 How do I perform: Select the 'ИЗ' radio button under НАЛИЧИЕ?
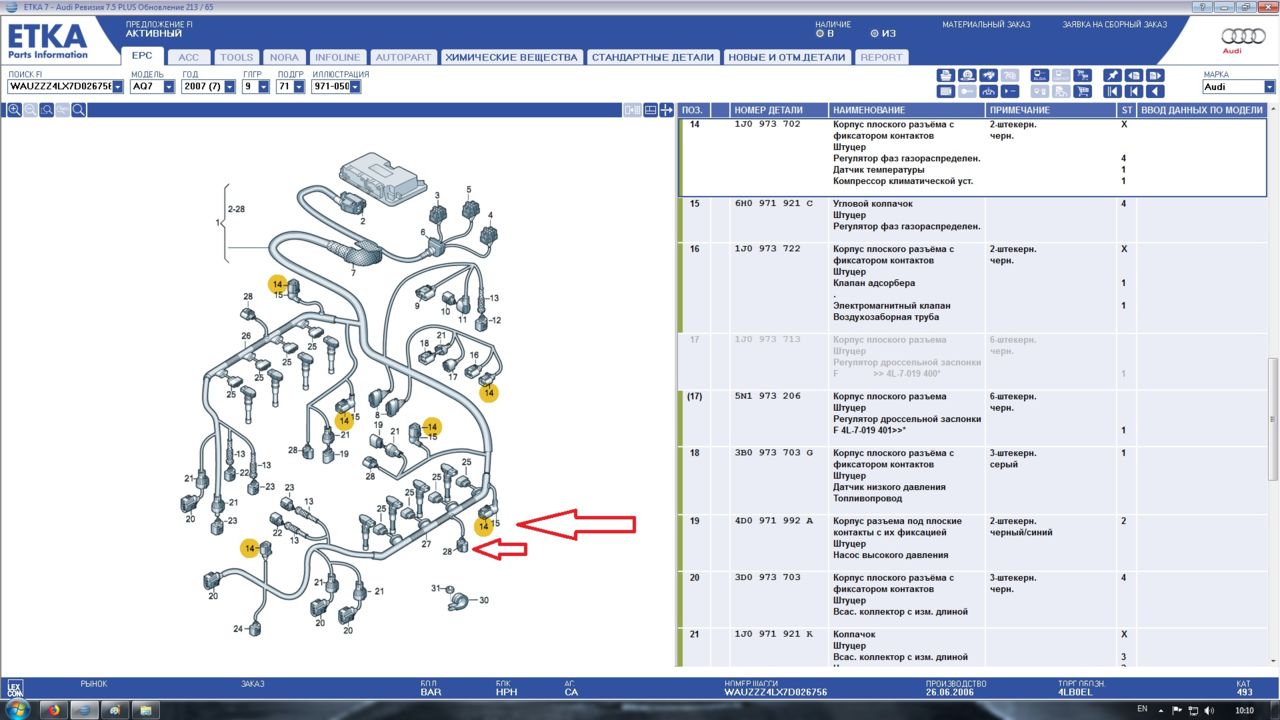click(875, 33)
